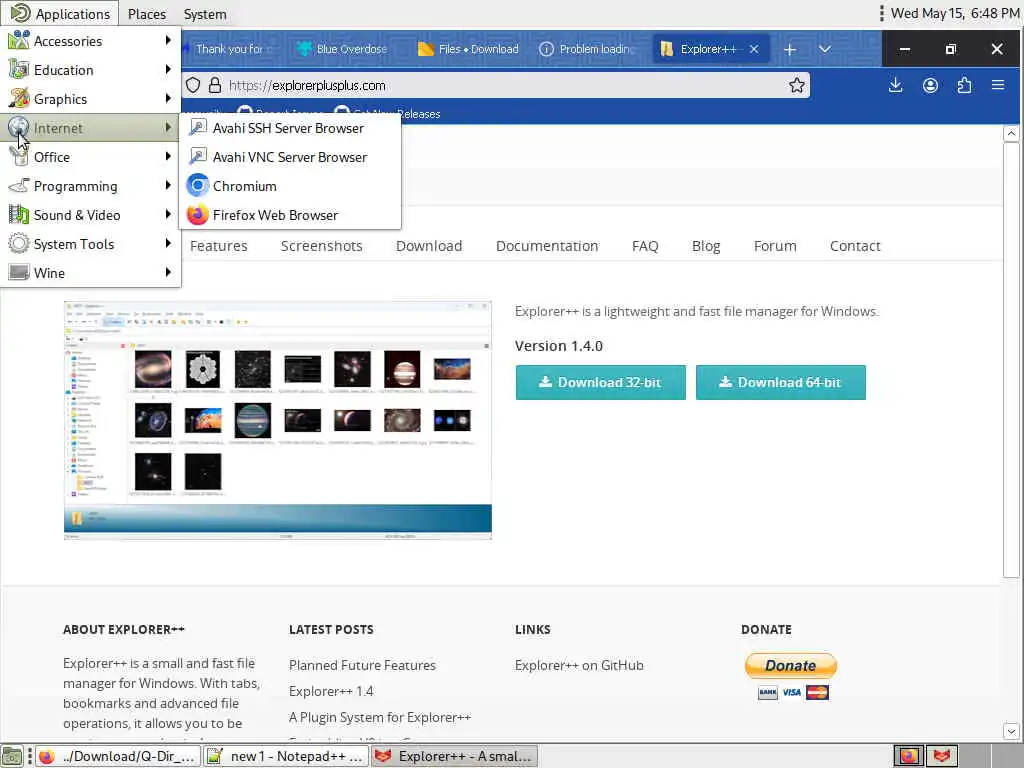Click the Education category icon
Screen dimensions: 1024x768
pyautogui.click(x=18, y=69)
